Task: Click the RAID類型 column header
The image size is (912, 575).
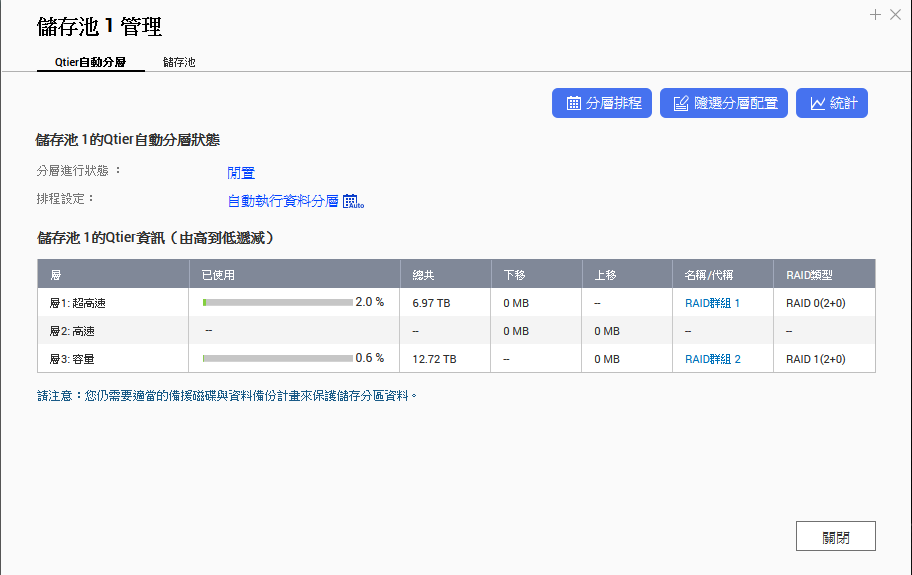Action: coord(810,274)
